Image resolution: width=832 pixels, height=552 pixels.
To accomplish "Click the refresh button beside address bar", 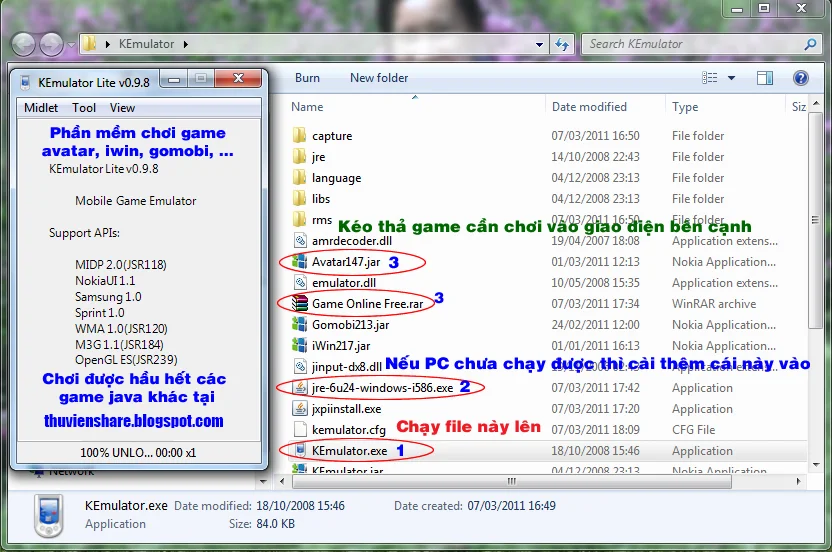I will coord(562,44).
